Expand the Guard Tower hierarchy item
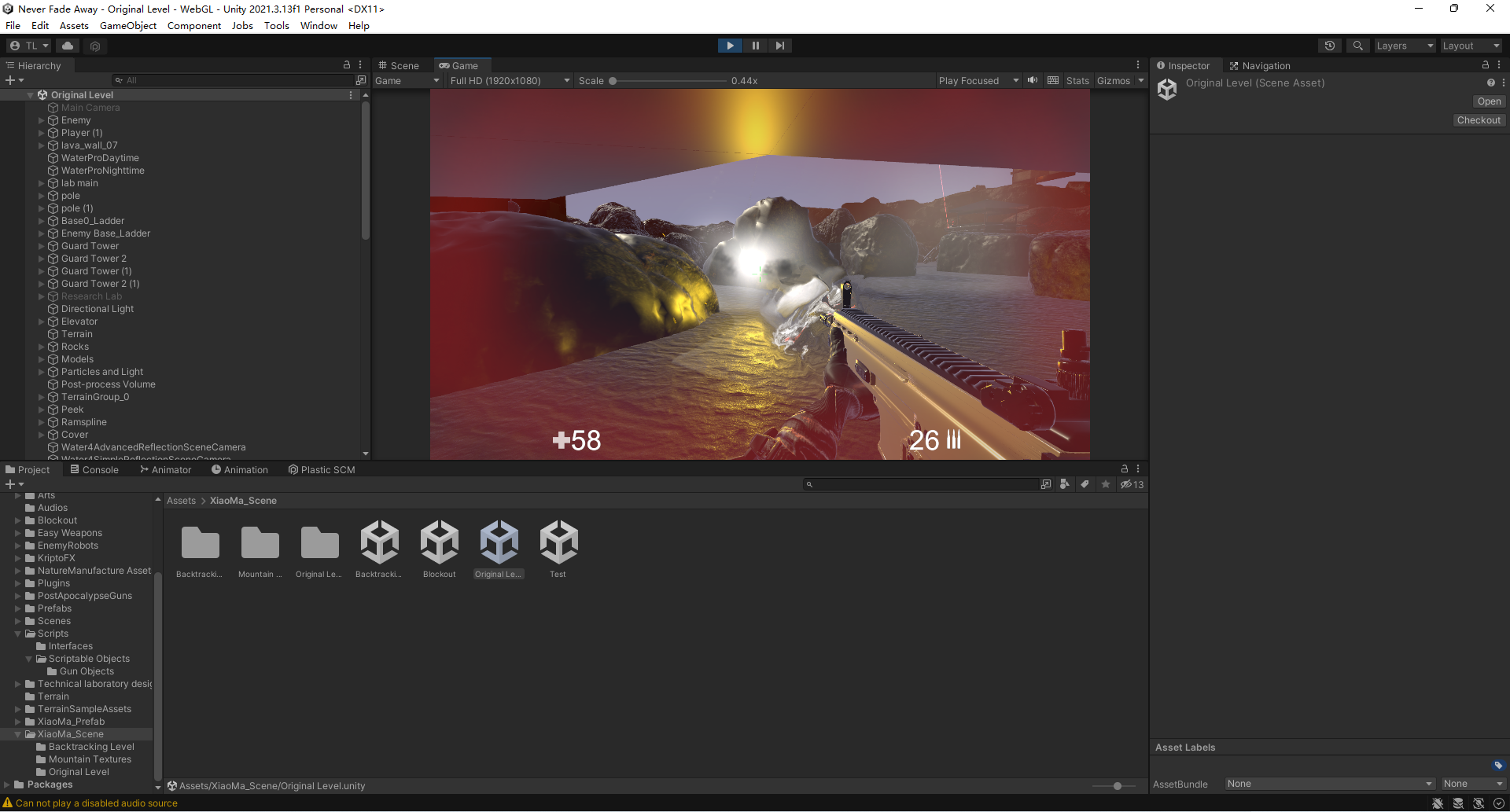Image resolution: width=1510 pixels, height=812 pixels. tap(42, 246)
